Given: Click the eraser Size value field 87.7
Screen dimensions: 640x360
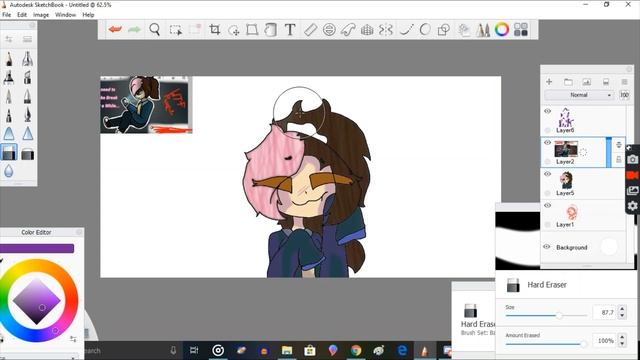Looking at the screenshot, I should (604, 312).
